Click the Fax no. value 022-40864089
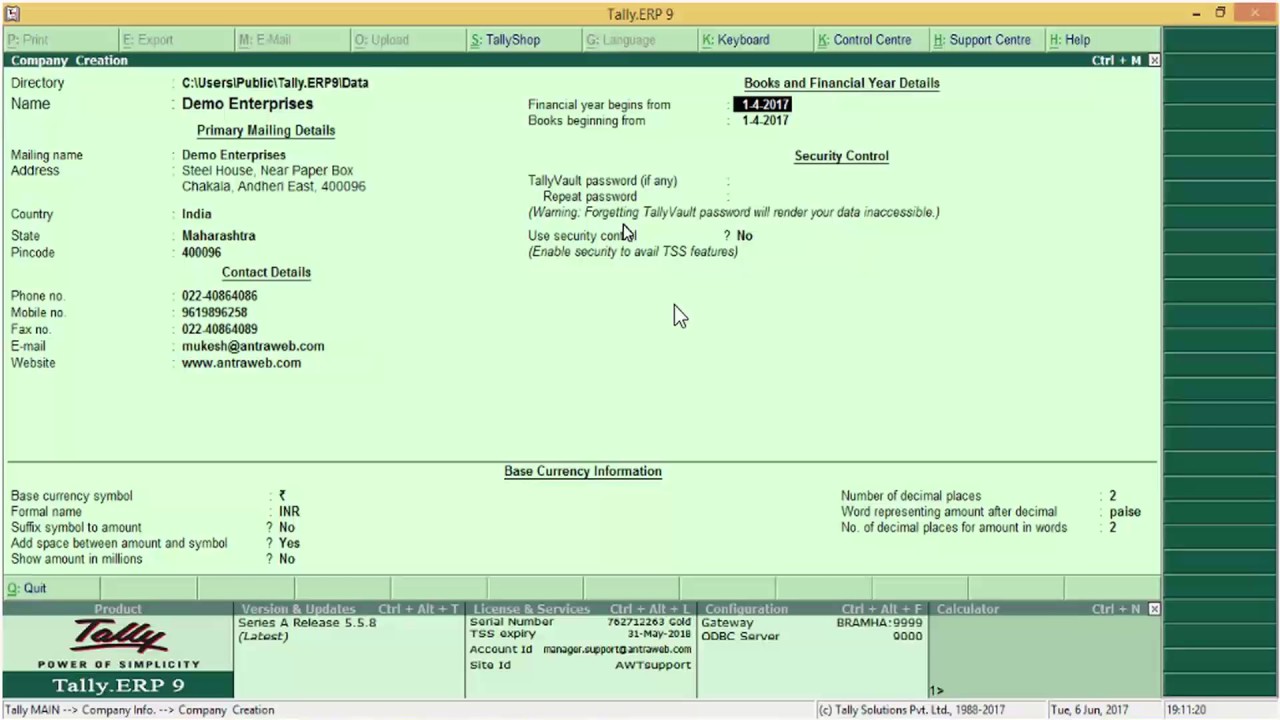 [x=219, y=329]
